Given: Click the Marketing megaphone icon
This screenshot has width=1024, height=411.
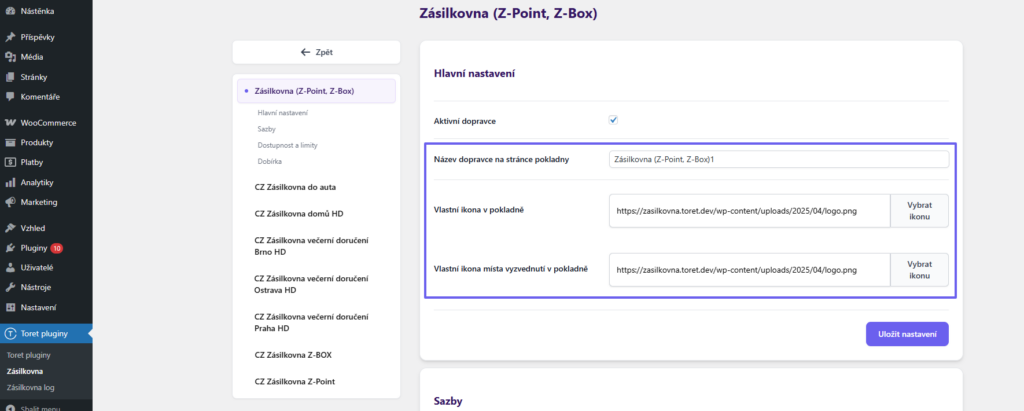Looking at the screenshot, I should click(10, 202).
